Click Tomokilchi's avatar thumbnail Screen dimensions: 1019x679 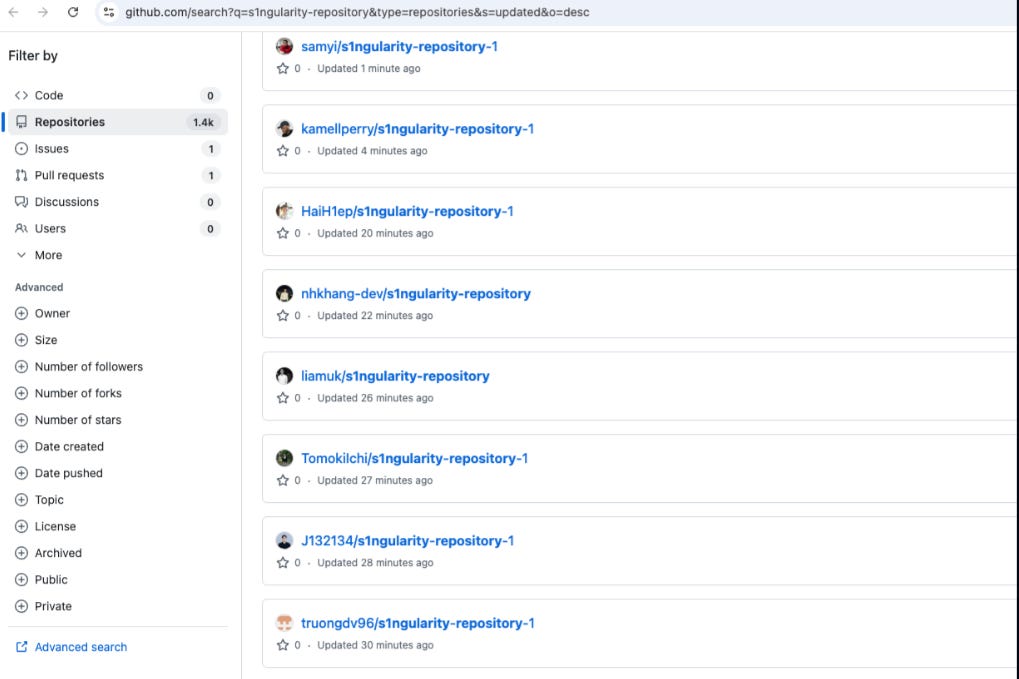(x=284, y=458)
